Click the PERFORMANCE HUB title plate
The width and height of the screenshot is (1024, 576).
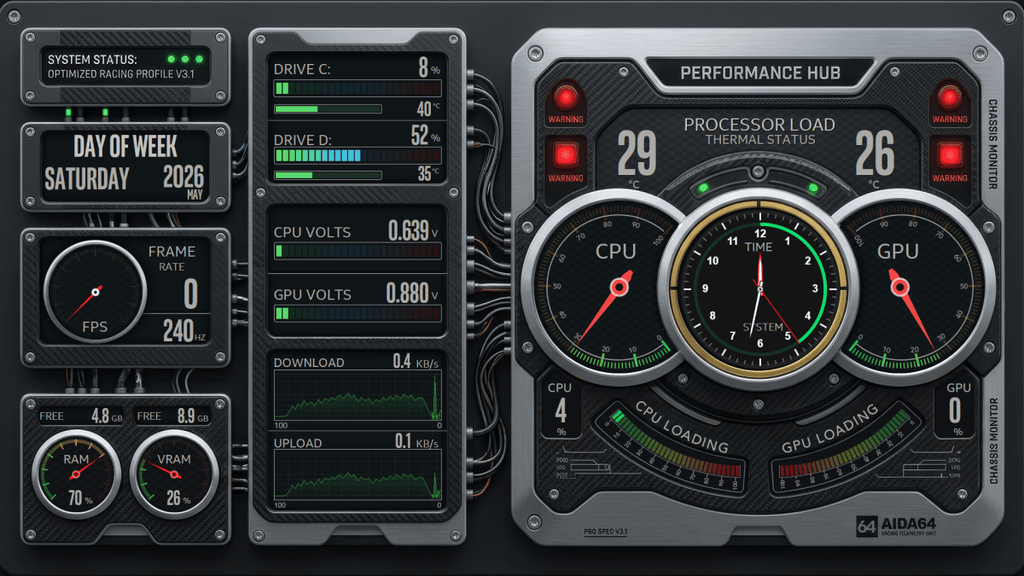click(760, 73)
